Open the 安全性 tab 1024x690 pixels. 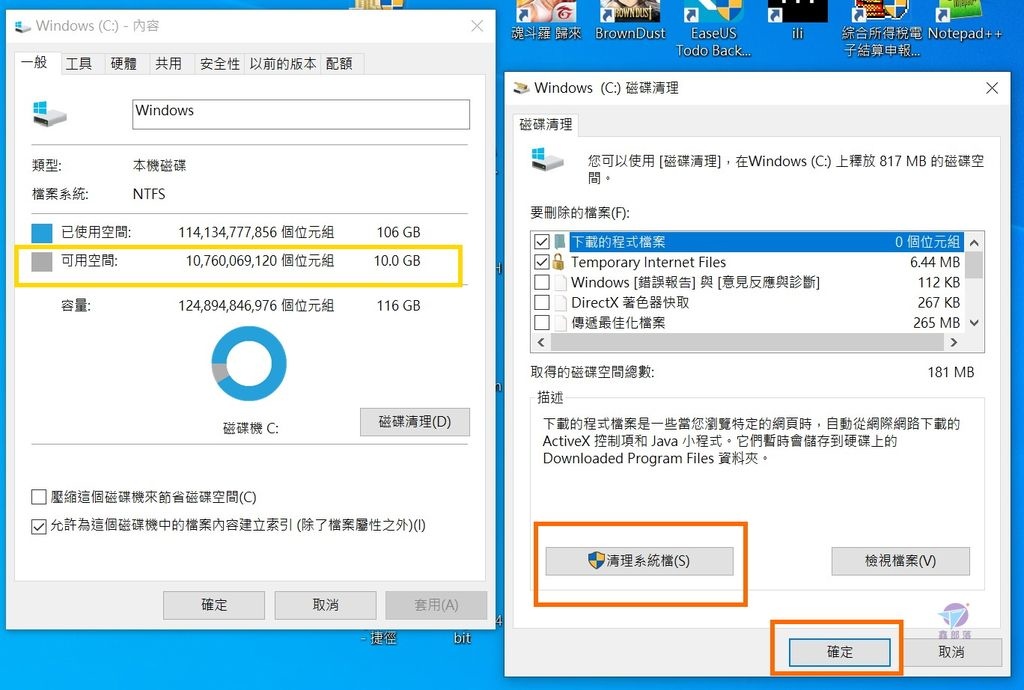pyautogui.click(x=219, y=63)
